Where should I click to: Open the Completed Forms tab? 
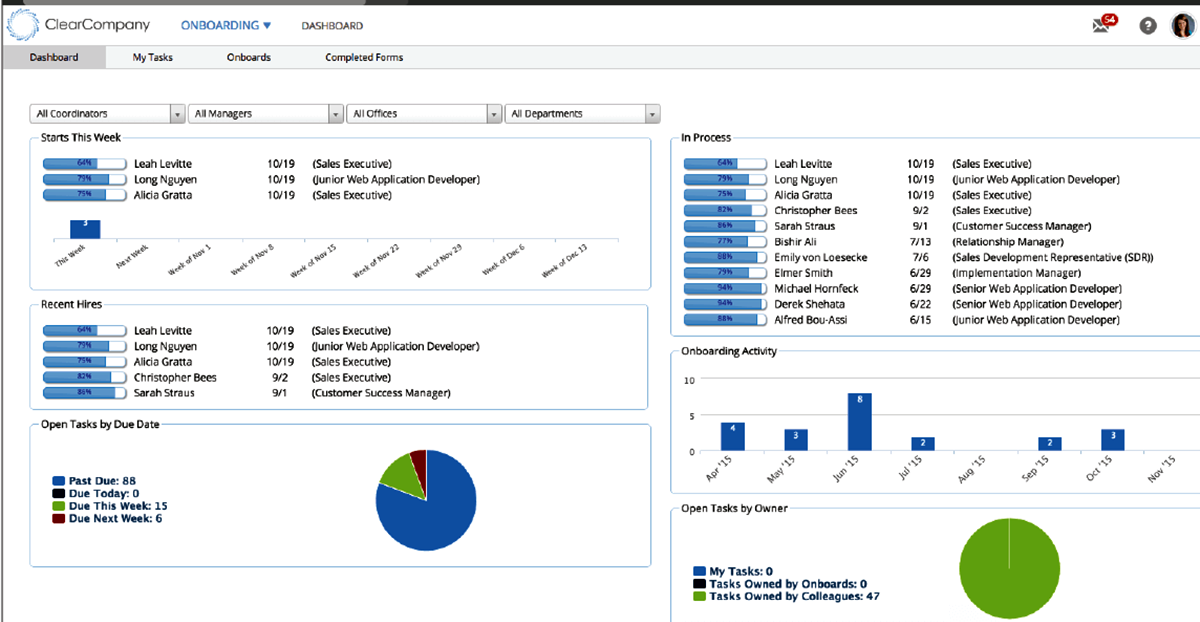point(364,57)
